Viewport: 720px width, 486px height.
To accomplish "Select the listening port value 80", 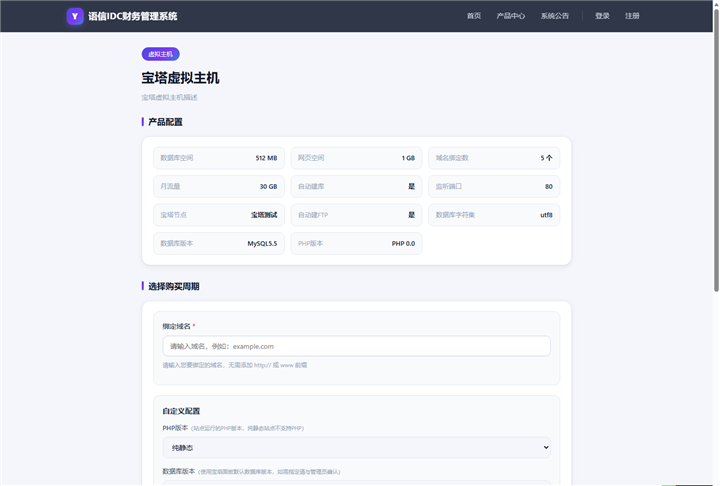I will [x=549, y=186].
